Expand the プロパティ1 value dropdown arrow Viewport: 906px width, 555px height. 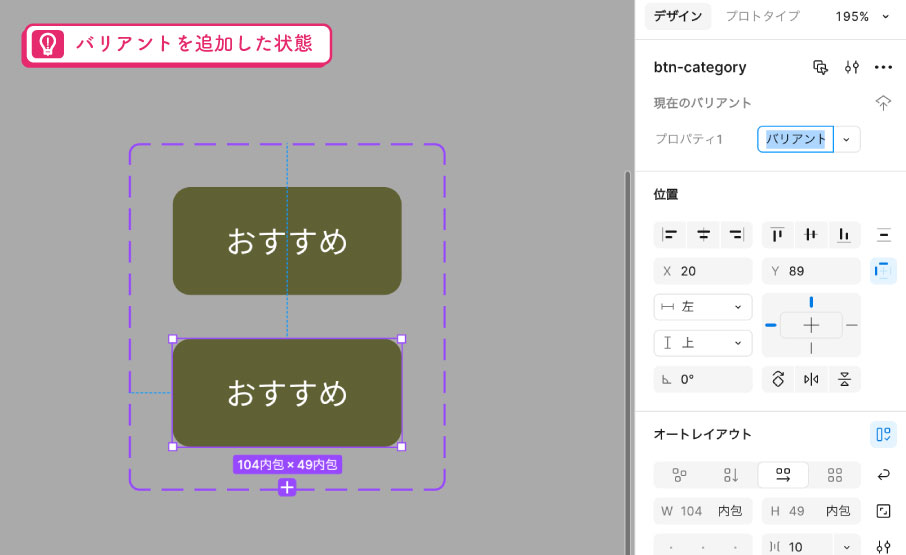[846, 139]
